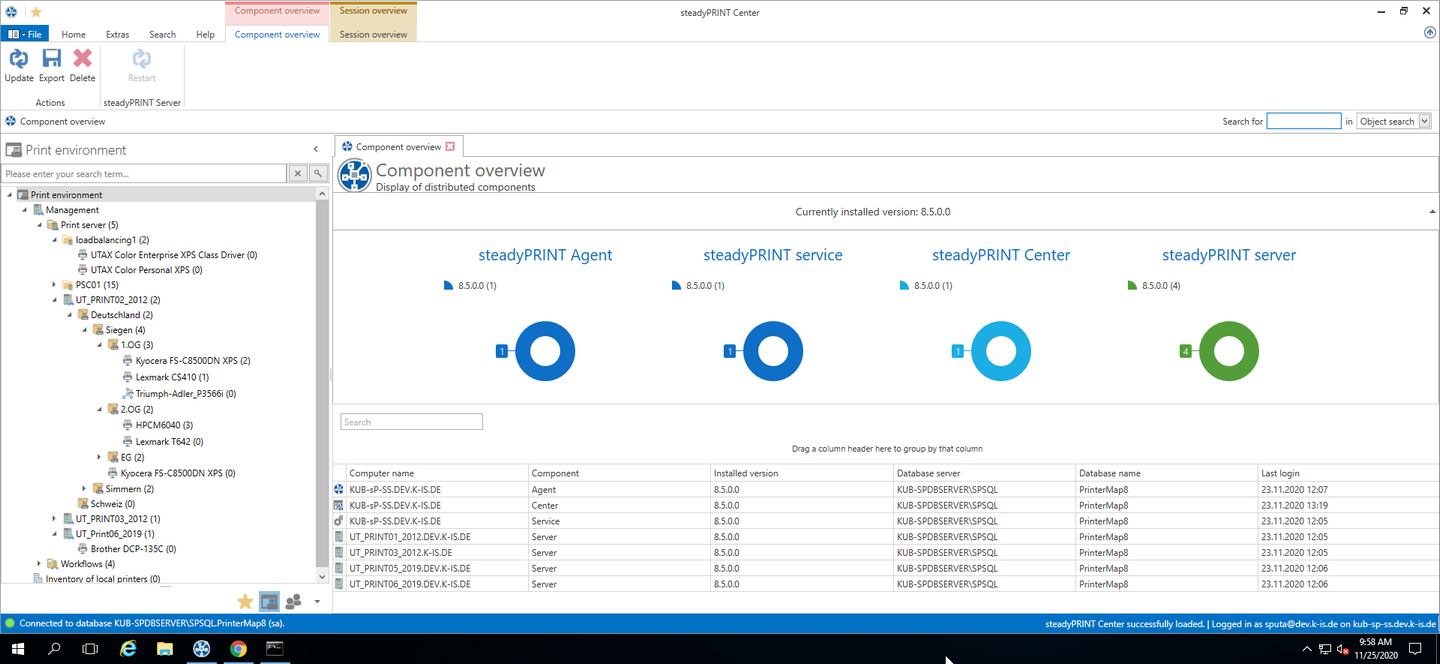The width and height of the screenshot is (1440, 664).
Task: Select the steadyPRINT service donut chart
Action: click(773, 351)
